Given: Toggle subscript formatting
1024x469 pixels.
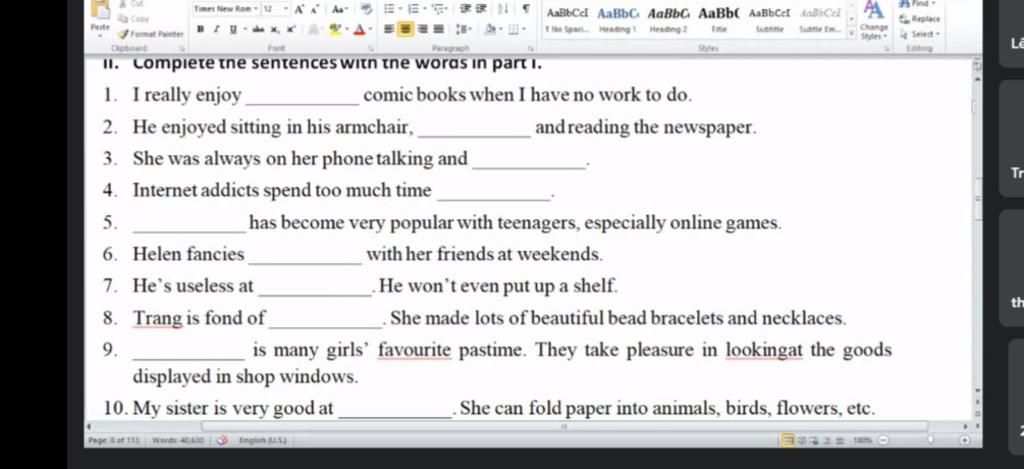Looking at the screenshot, I should (274, 29).
